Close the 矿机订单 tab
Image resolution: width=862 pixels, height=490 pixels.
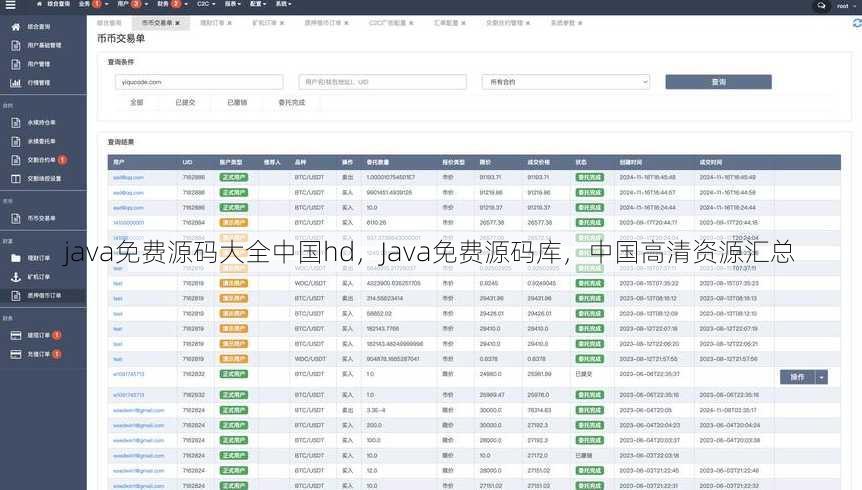(x=282, y=23)
